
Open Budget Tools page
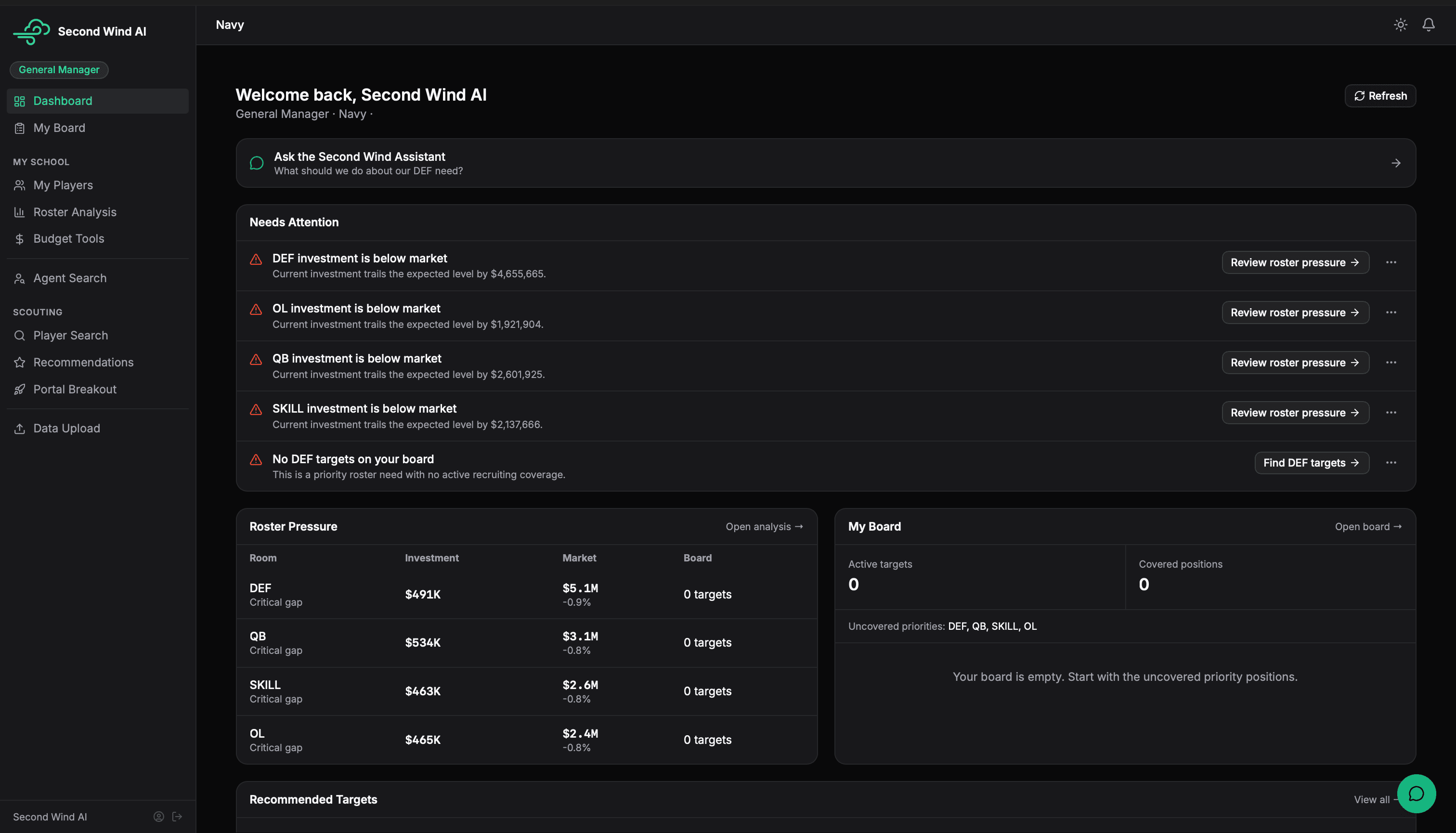(x=97, y=239)
